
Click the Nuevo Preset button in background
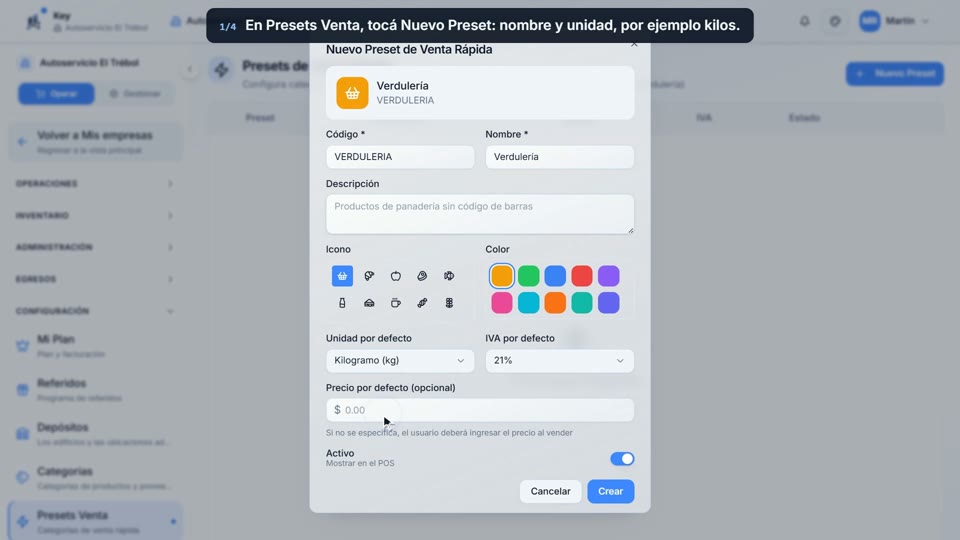point(895,73)
